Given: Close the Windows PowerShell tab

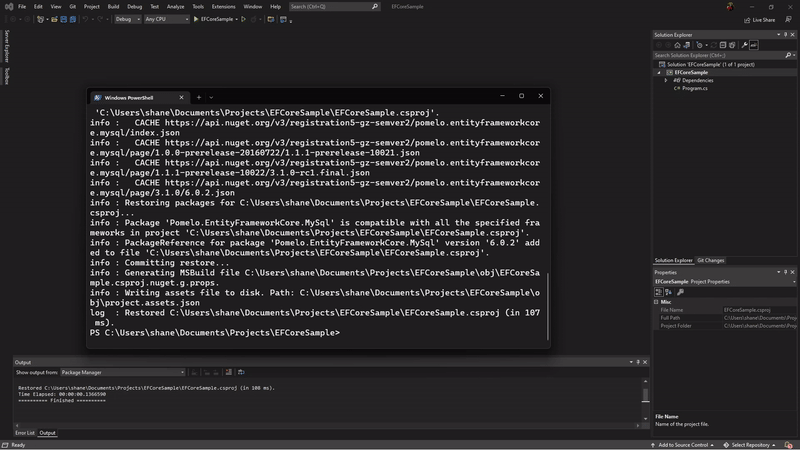Looking at the screenshot, I should tap(181, 97).
